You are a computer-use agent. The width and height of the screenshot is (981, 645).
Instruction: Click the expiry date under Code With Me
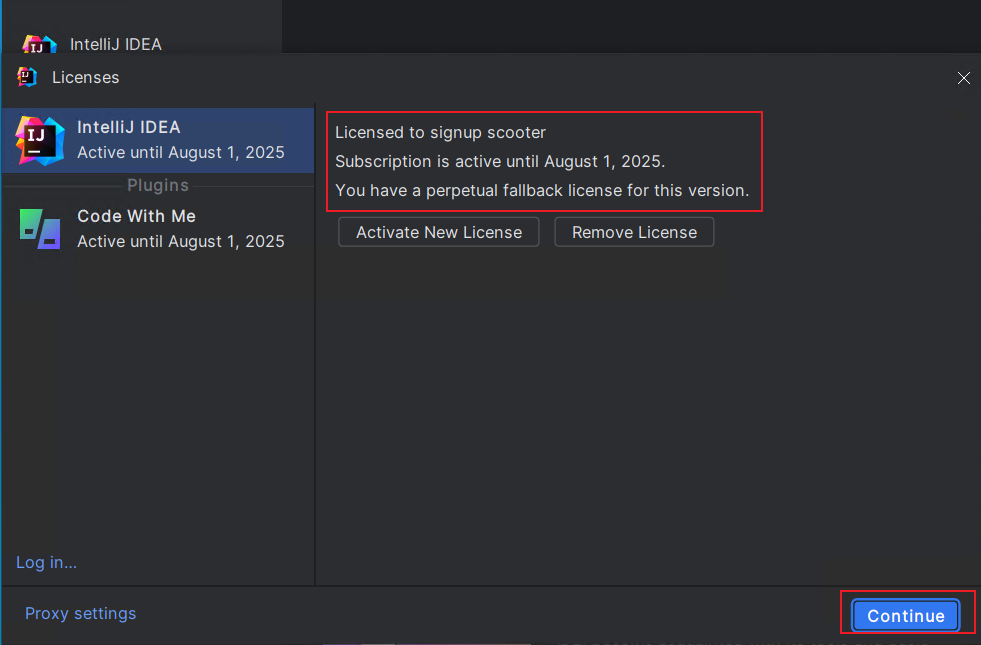tap(181, 241)
